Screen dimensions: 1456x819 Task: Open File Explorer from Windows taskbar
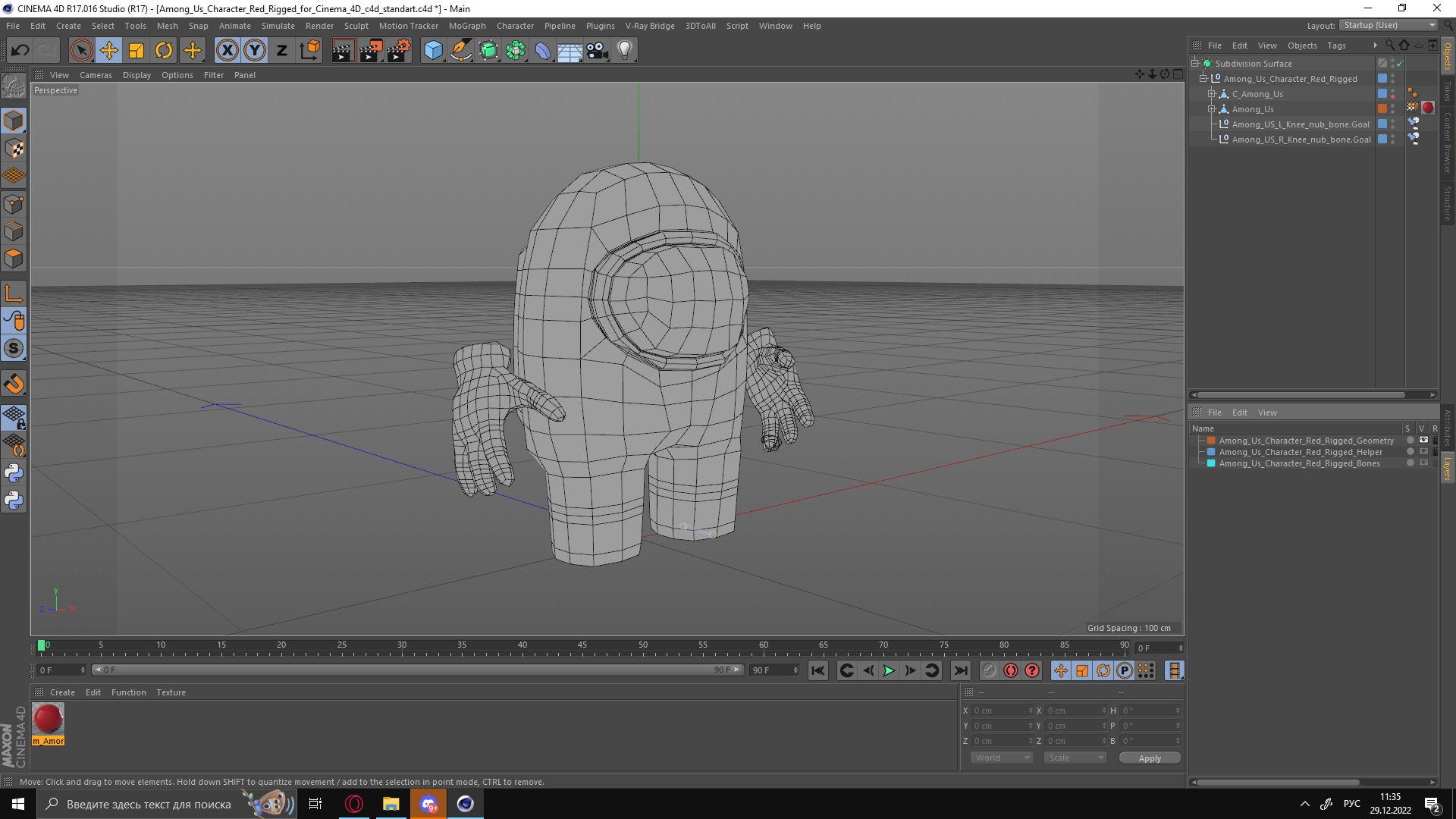click(x=391, y=804)
